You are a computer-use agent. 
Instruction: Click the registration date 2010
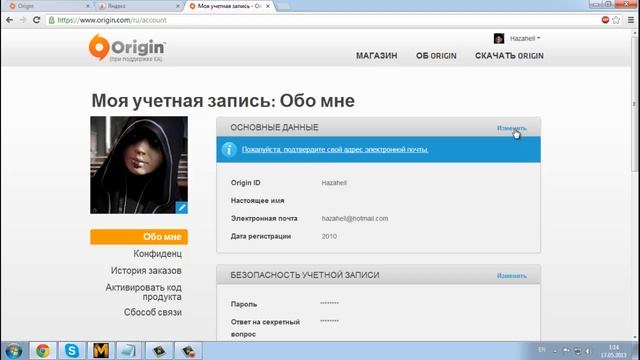(x=329, y=236)
